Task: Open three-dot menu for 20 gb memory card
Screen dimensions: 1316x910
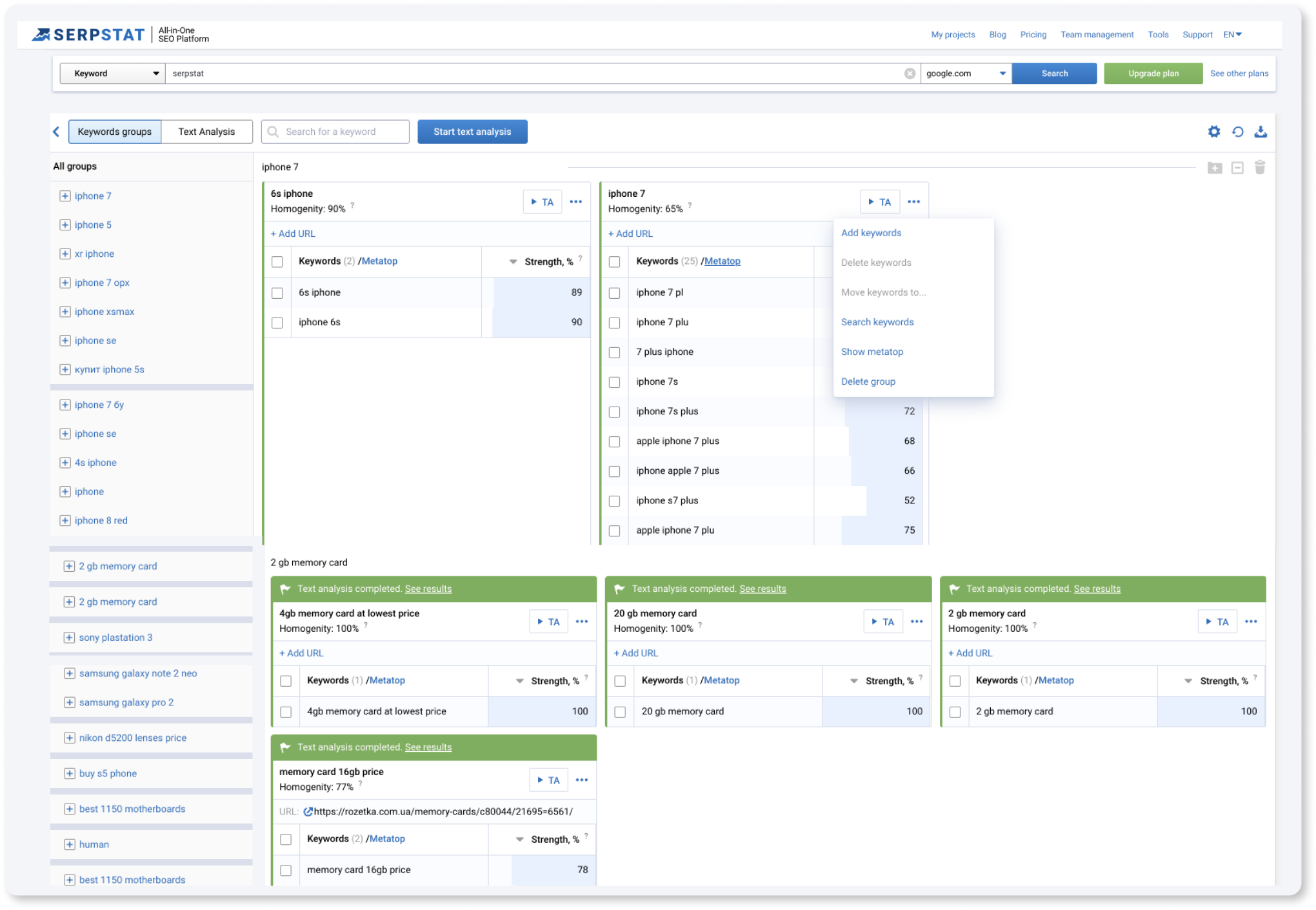Action: click(x=917, y=622)
